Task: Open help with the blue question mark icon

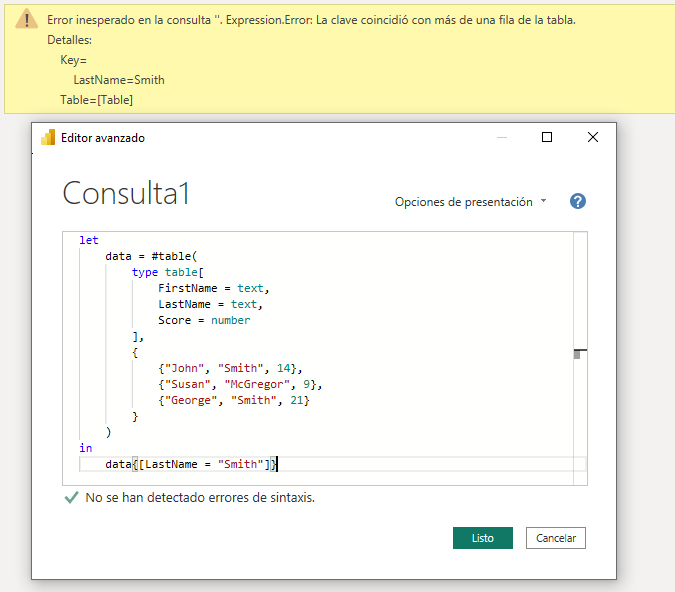Action: coord(577,201)
